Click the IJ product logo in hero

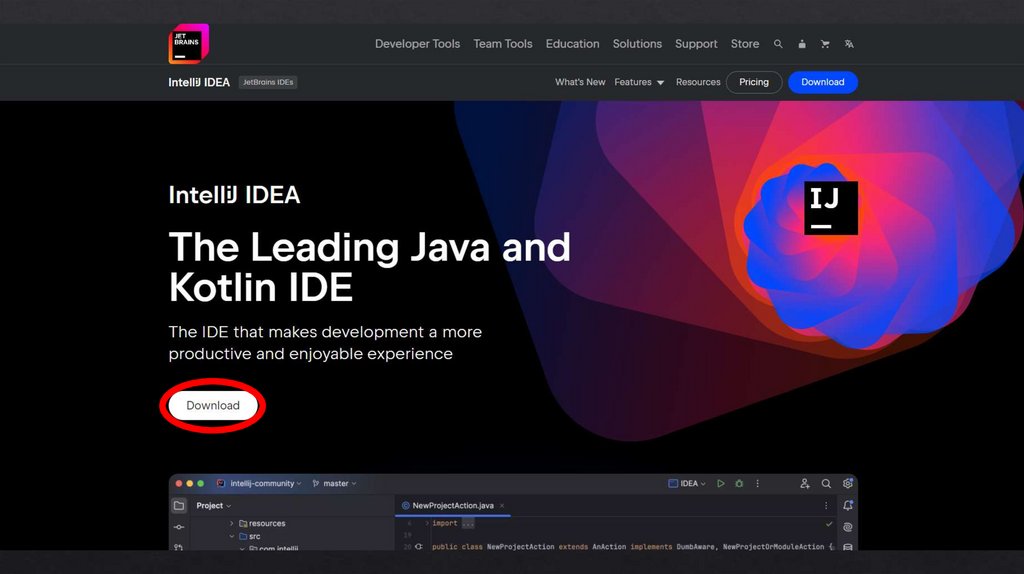pyautogui.click(x=831, y=208)
